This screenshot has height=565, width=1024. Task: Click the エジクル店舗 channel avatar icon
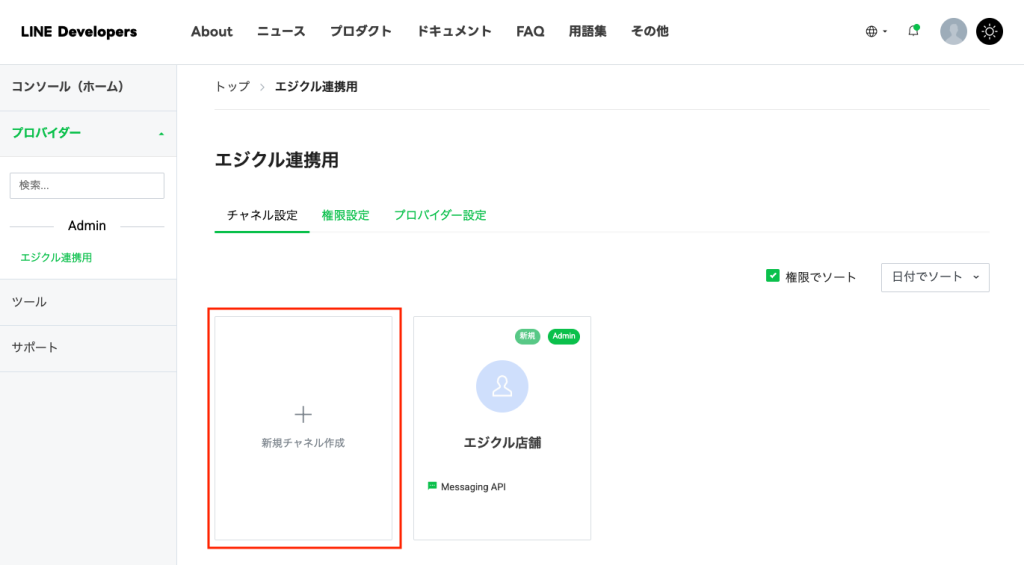click(x=502, y=386)
